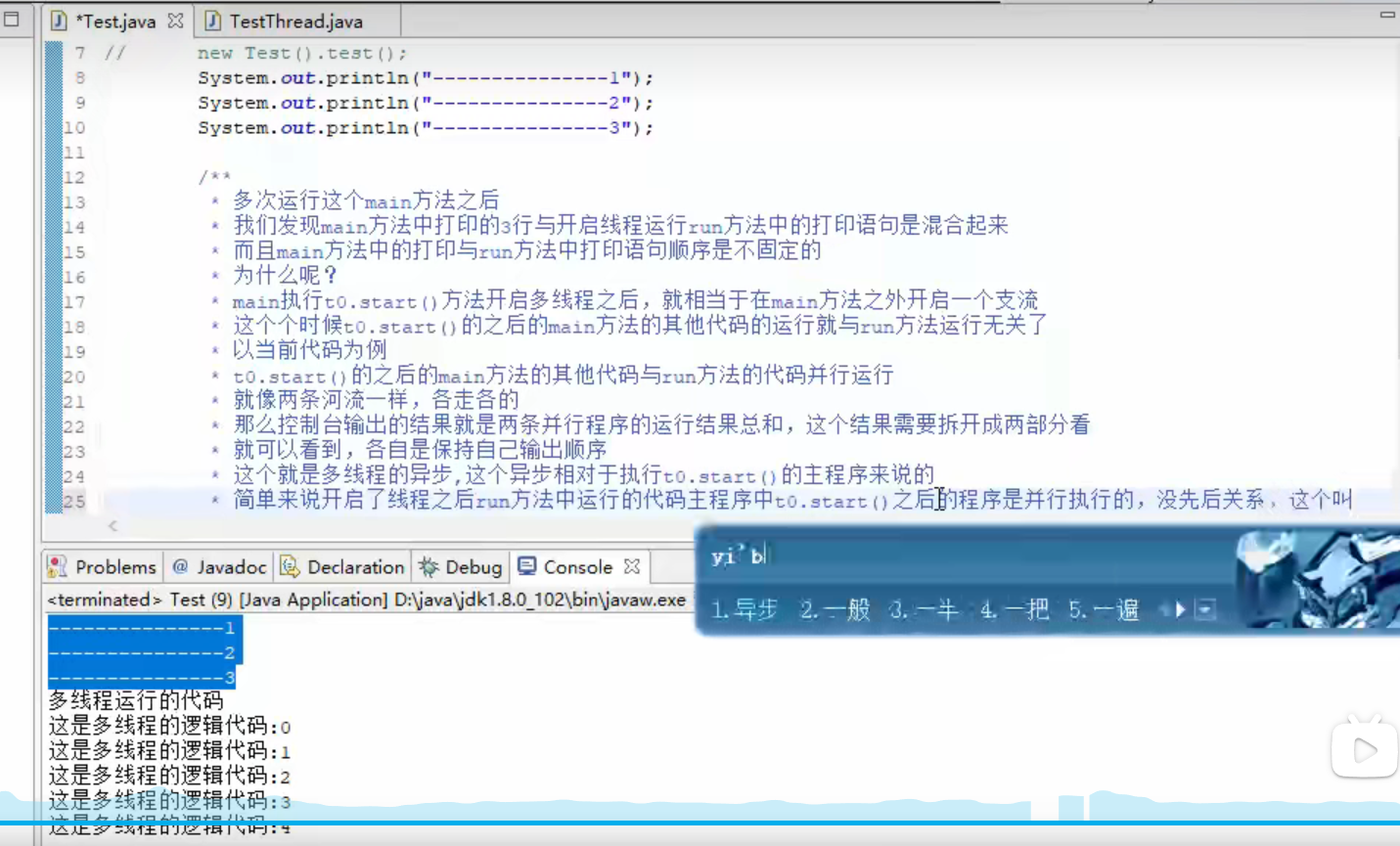
Task: Click console line '多线程运行的代码'
Action: [136, 701]
